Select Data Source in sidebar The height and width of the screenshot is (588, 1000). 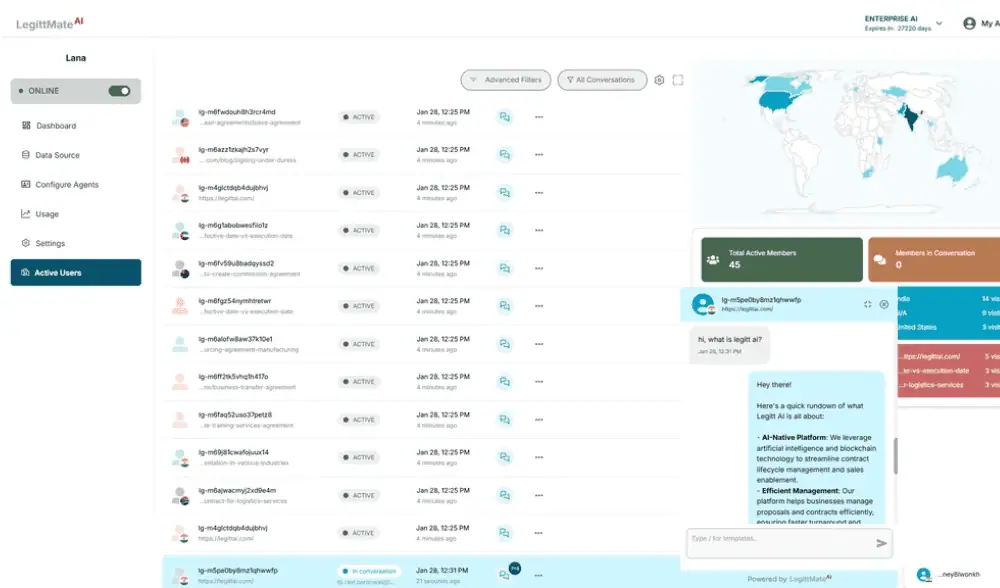(57, 155)
